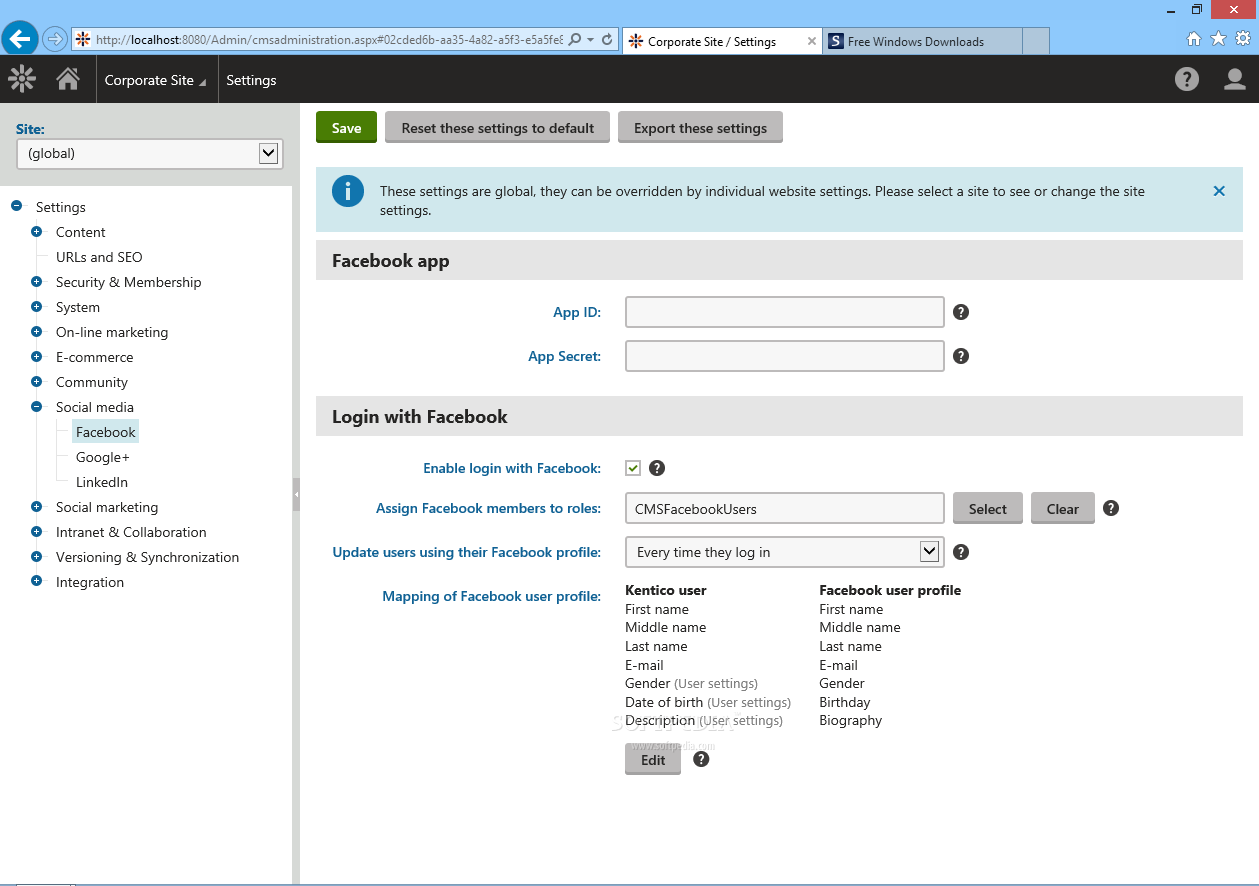The image size is (1259, 886).
Task: Open the Corporate Site selector dropdown
Action: (x=155, y=80)
